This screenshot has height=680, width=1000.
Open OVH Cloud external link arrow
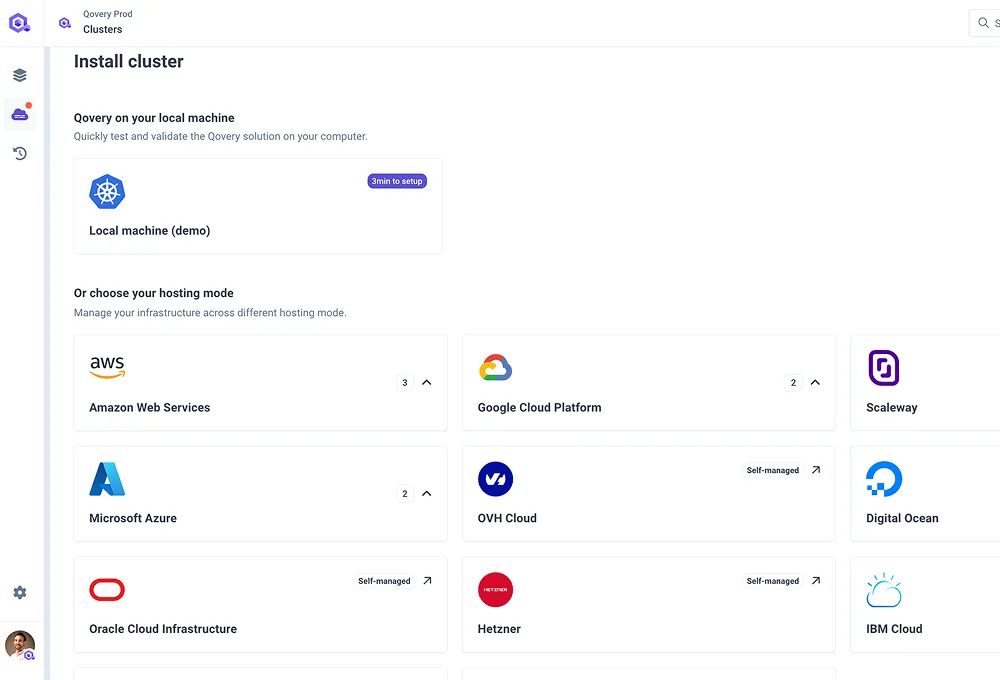[816, 470]
